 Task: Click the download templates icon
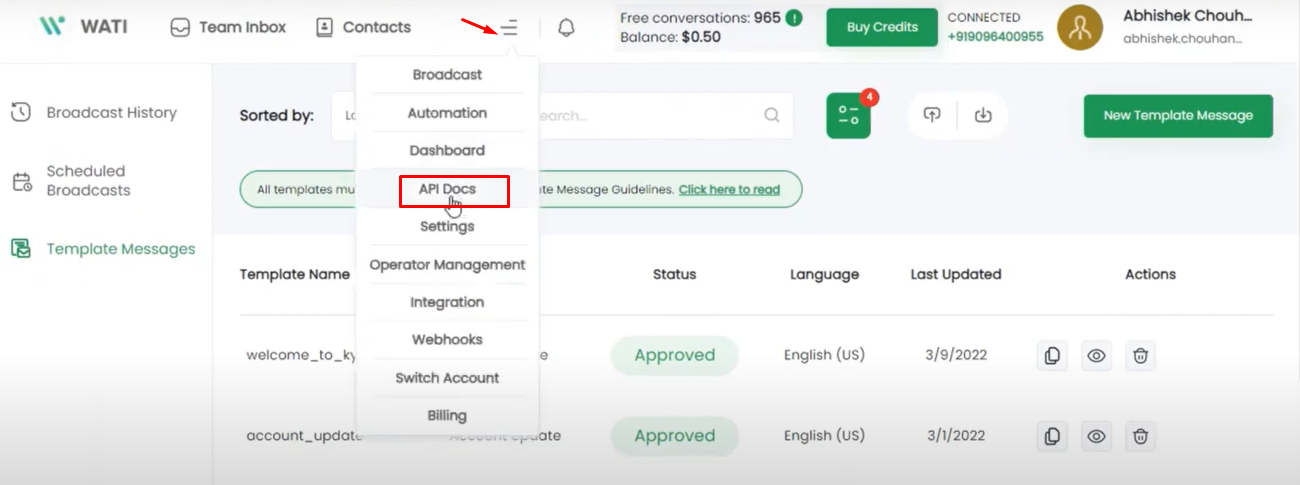point(983,115)
